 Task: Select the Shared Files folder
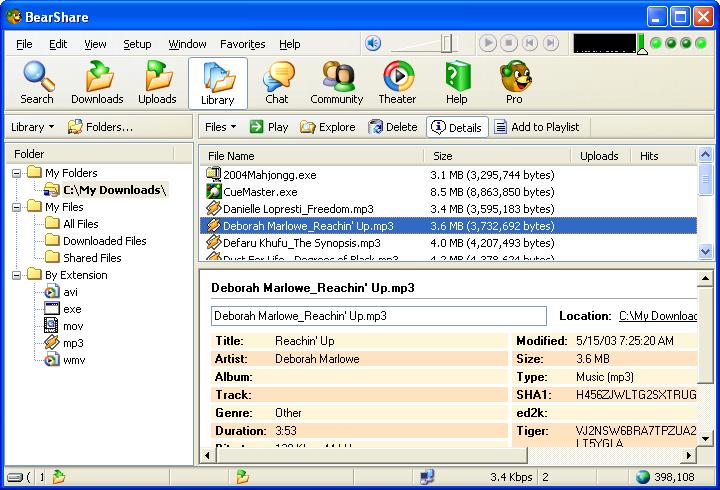coord(92,258)
